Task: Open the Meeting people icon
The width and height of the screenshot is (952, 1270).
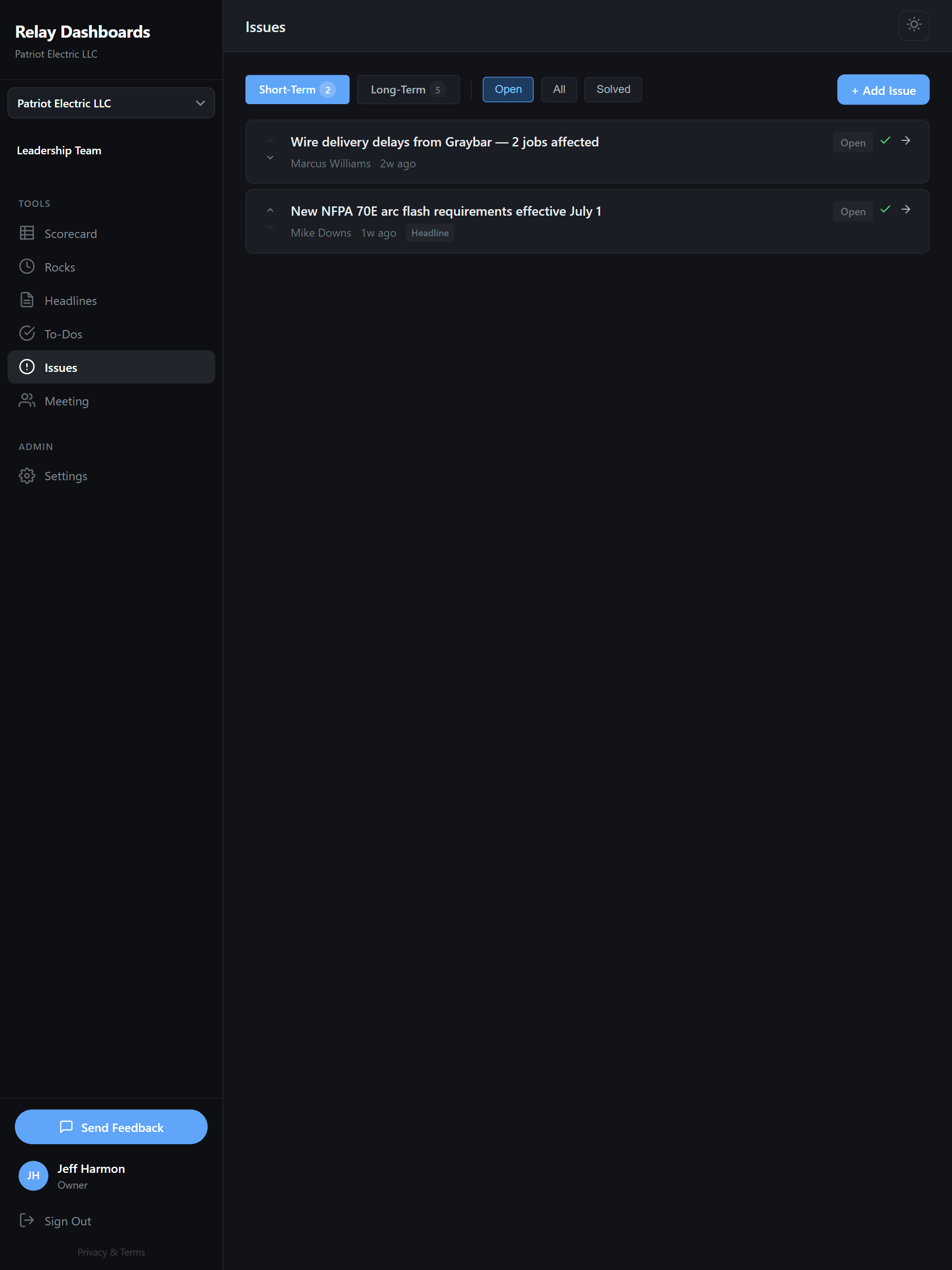Action: 27,400
